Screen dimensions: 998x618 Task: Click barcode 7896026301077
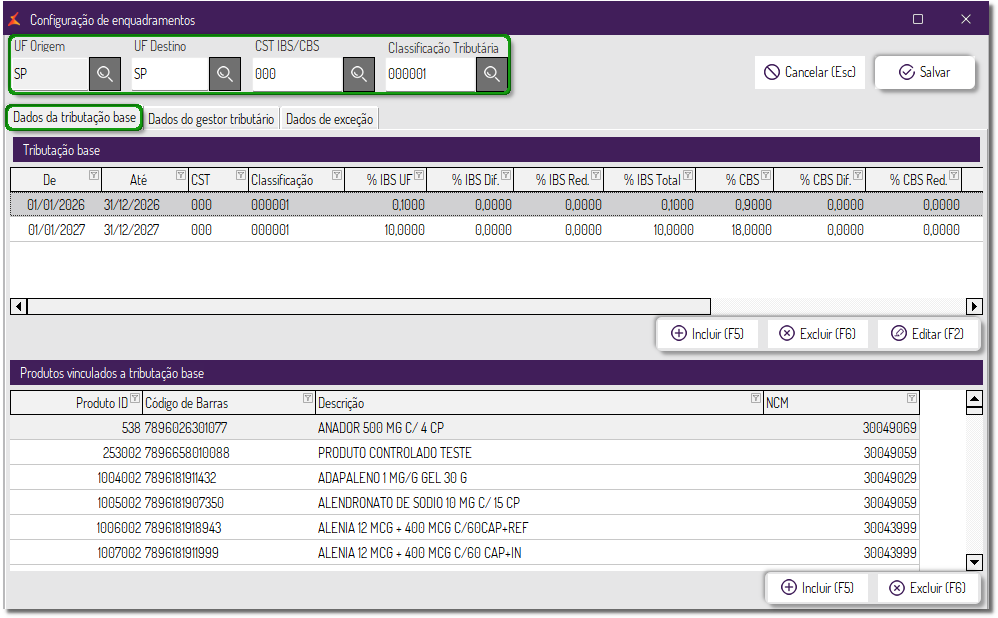click(x=186, y=428)
